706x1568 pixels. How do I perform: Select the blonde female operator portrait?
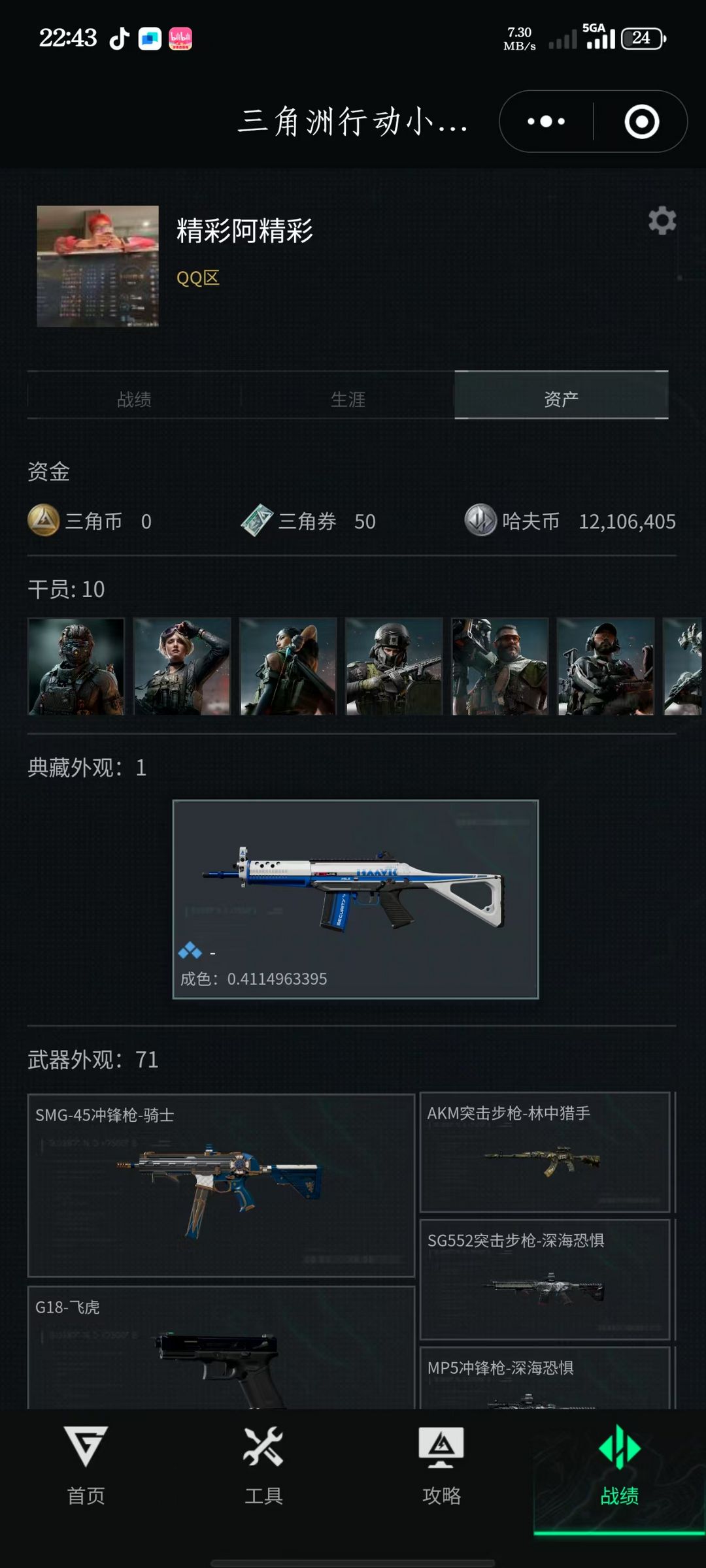pos(182,666)
